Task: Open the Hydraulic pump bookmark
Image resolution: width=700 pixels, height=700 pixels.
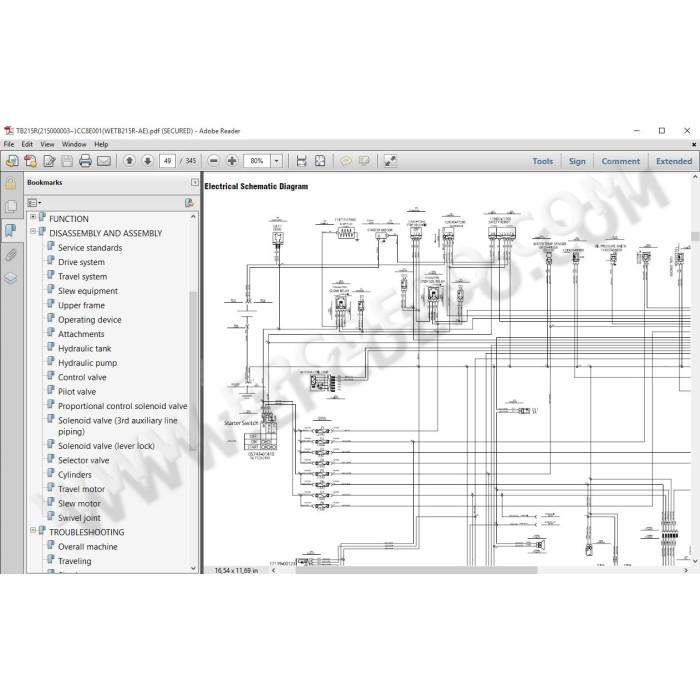Action: [x=88, y=363]
